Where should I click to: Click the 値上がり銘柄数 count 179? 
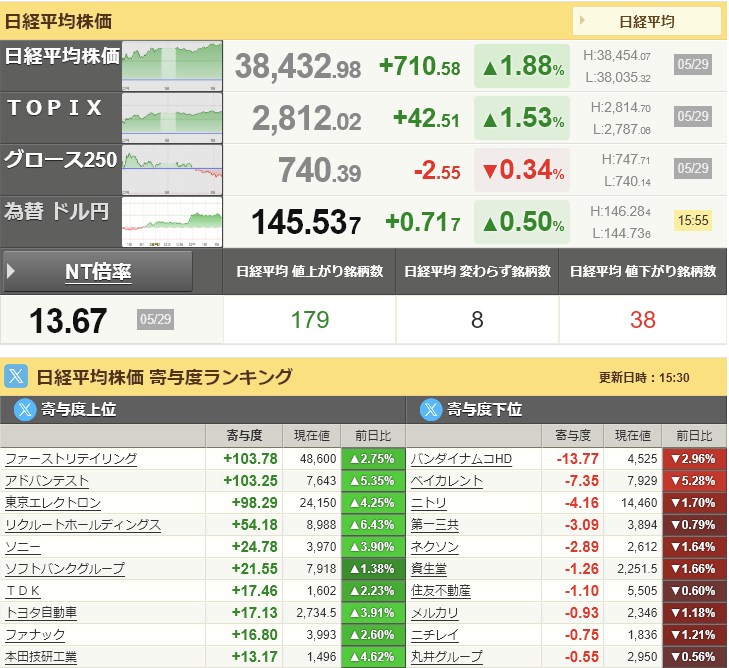point(310,320)
